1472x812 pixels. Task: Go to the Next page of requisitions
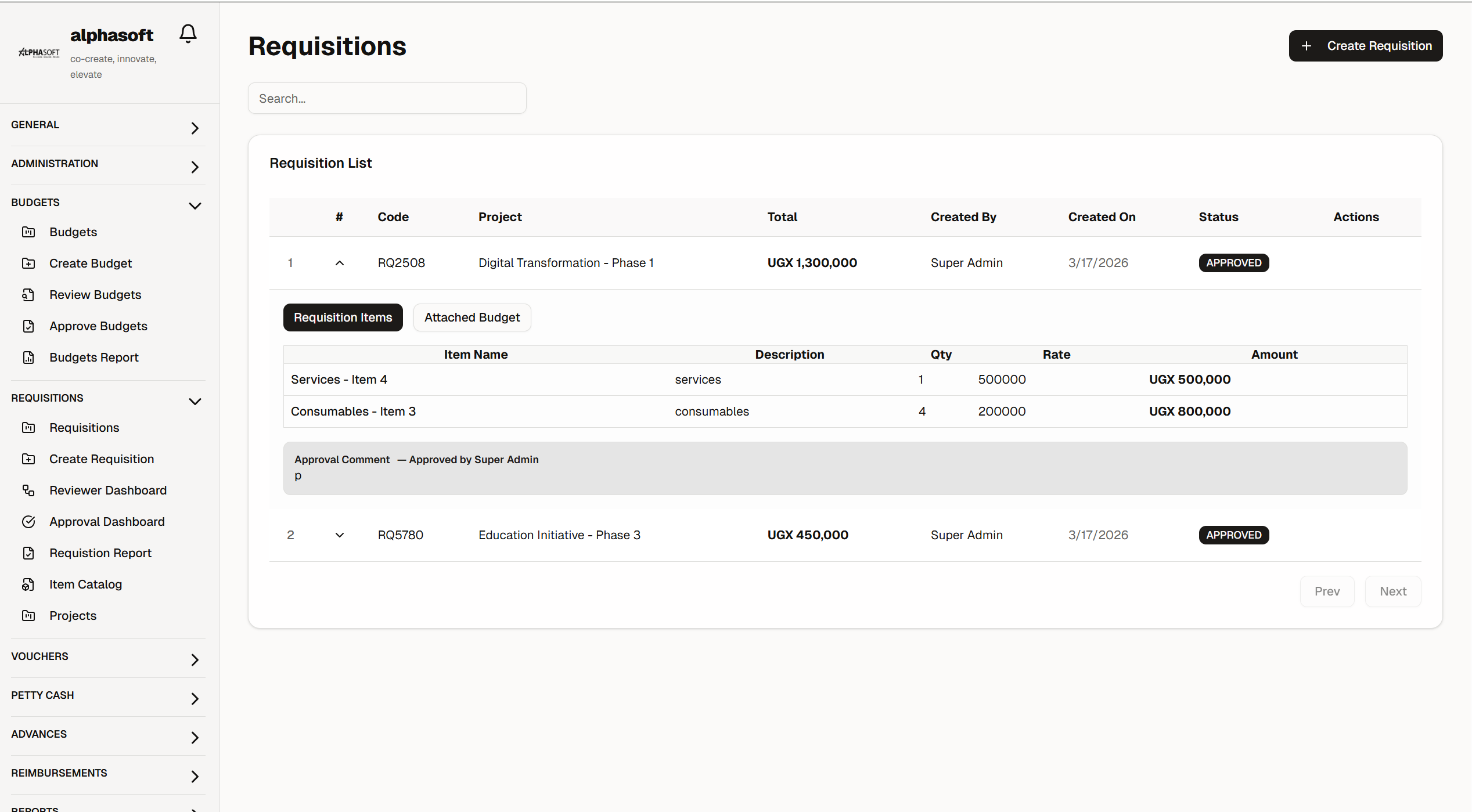[x=1392, y=591]
